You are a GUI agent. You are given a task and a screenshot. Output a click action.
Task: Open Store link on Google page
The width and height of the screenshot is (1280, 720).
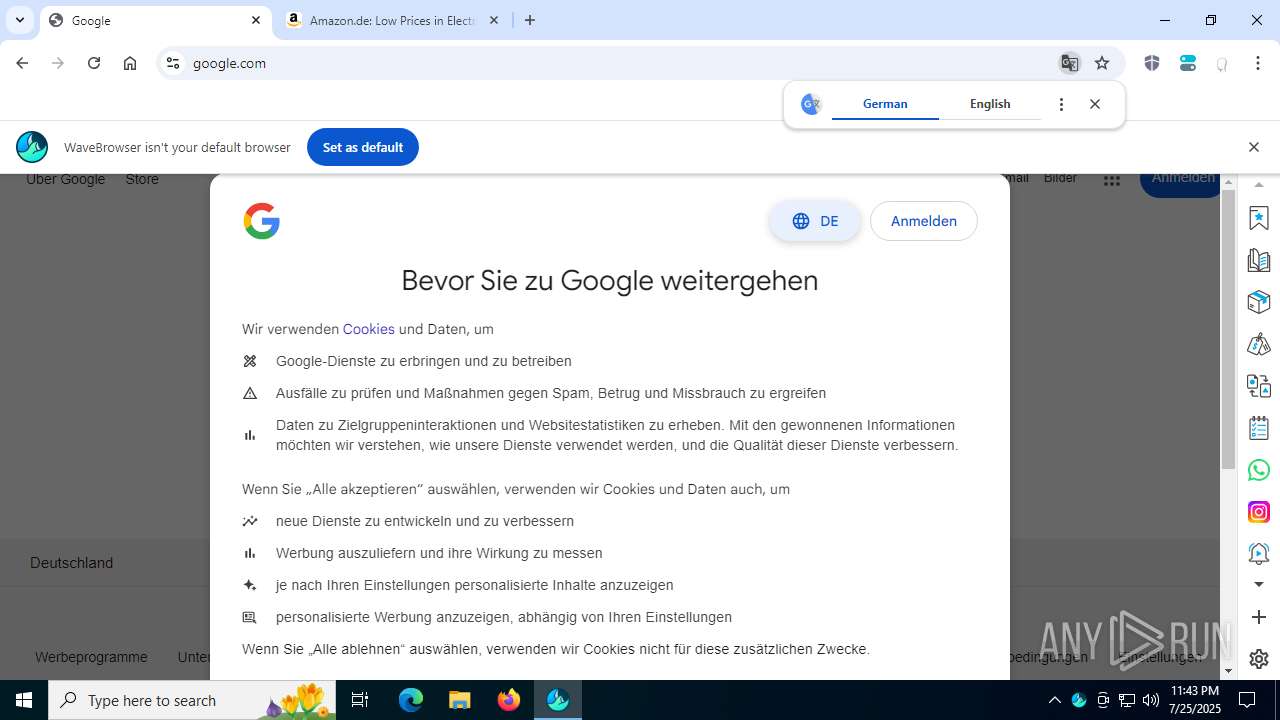[142, 180]
